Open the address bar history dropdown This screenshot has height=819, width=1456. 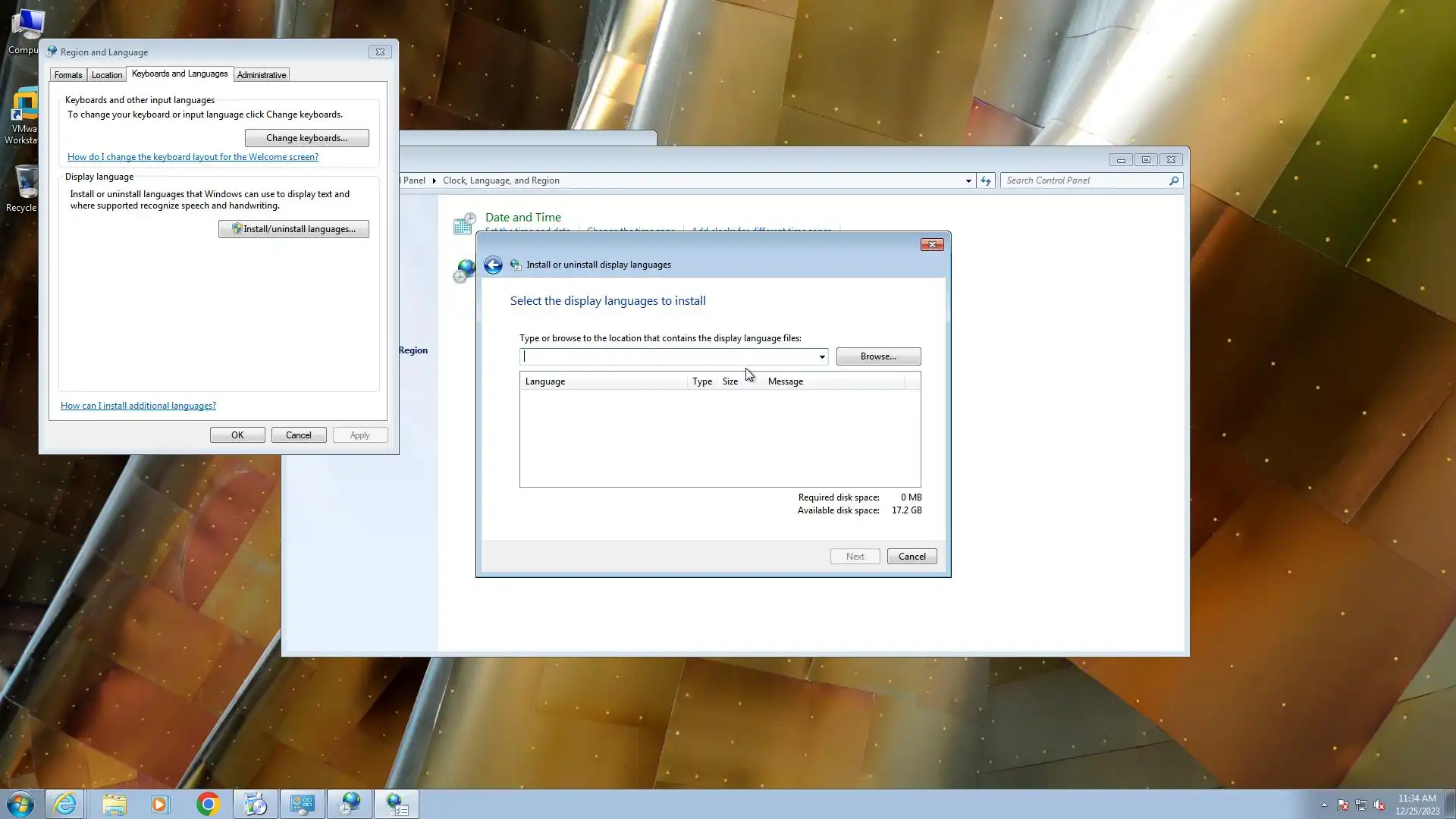coord(968,180)
